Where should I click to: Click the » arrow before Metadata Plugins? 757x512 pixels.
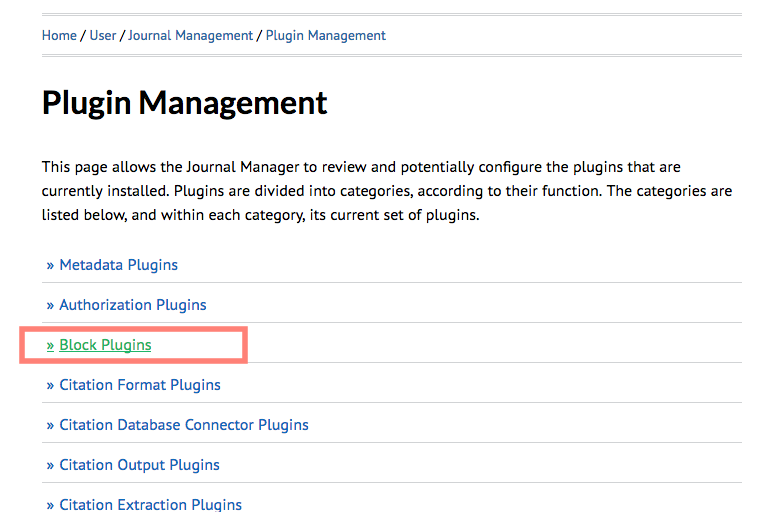(x=50, y=265)
